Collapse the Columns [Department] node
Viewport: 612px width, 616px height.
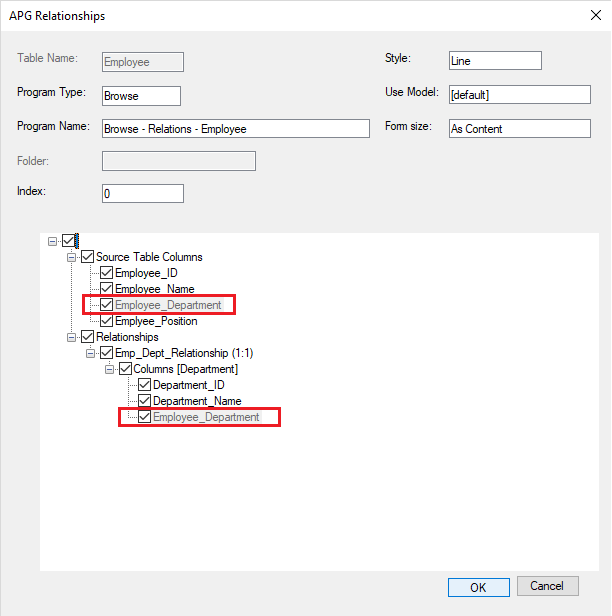(x=110, y=369)
